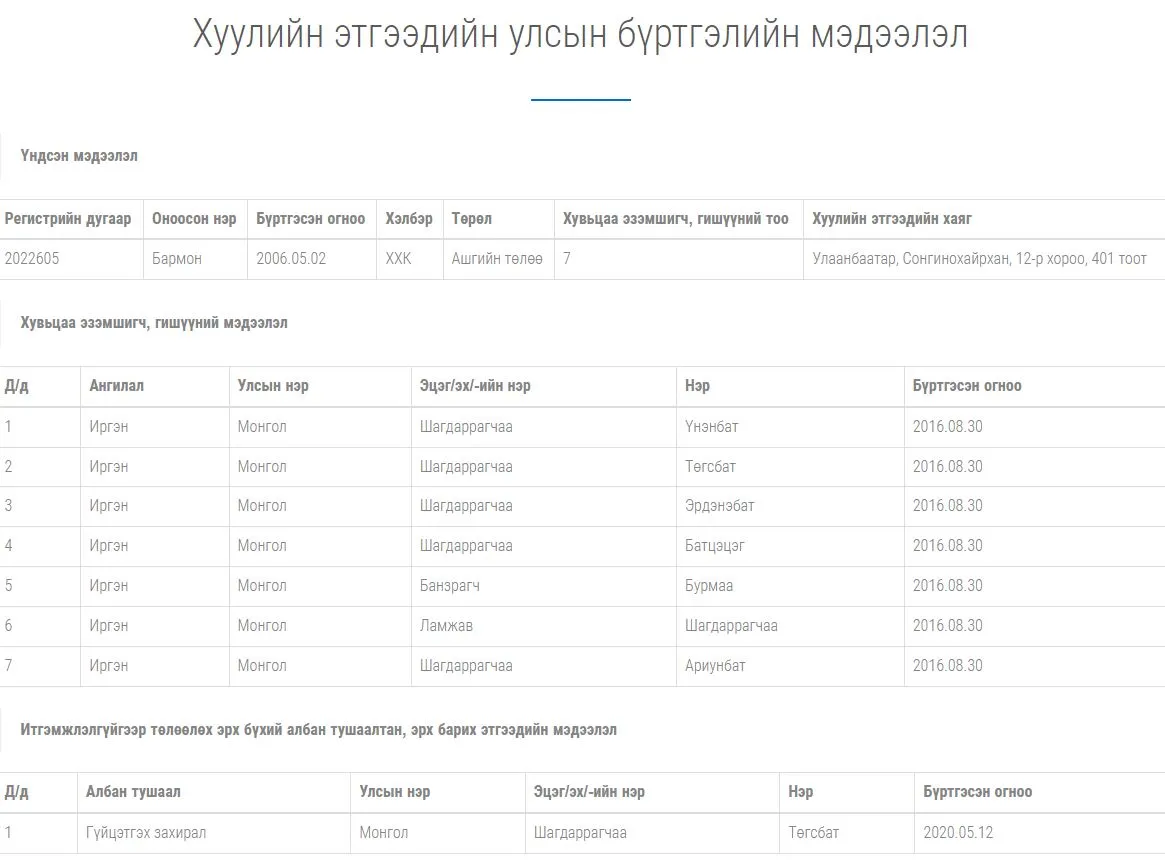Click the "Итгэмжлэлгүйгээр төлөөлөх эрх бүхий албан тушаалтан" heading
1165x860 pixels.
(x=318, y=730)
